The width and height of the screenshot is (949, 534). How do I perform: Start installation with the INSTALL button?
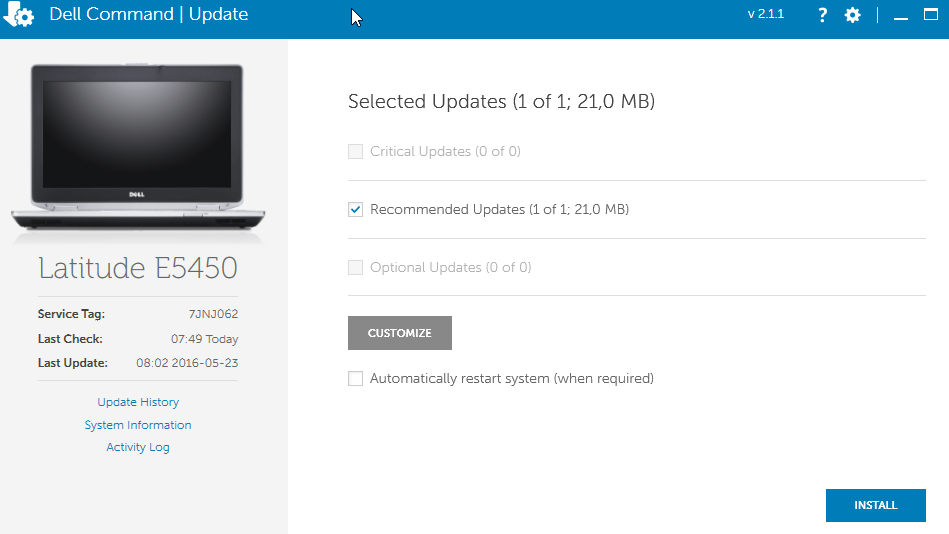pyautogui.click(x=875, y=505)
